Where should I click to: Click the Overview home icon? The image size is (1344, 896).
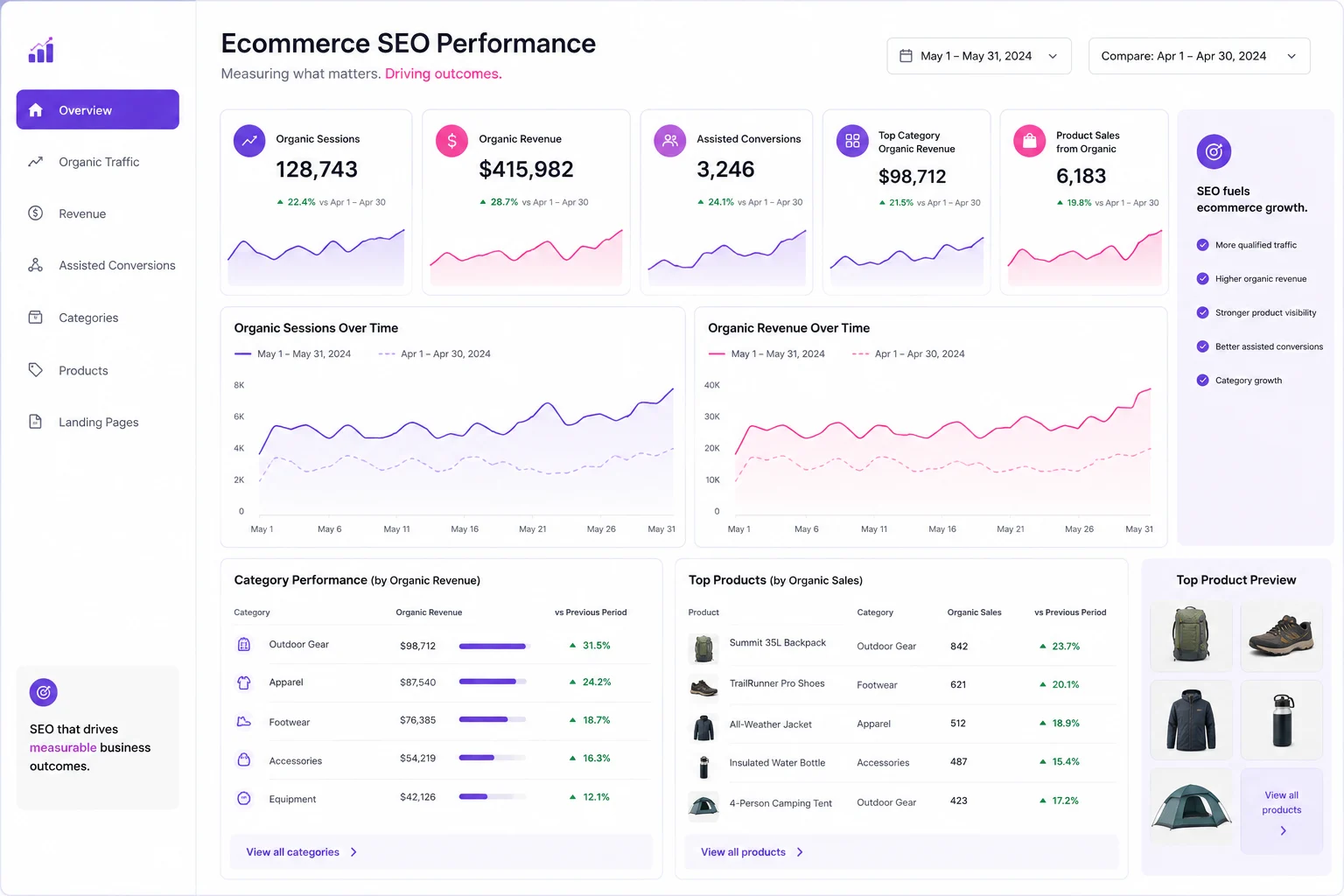(x=36, y=110)
